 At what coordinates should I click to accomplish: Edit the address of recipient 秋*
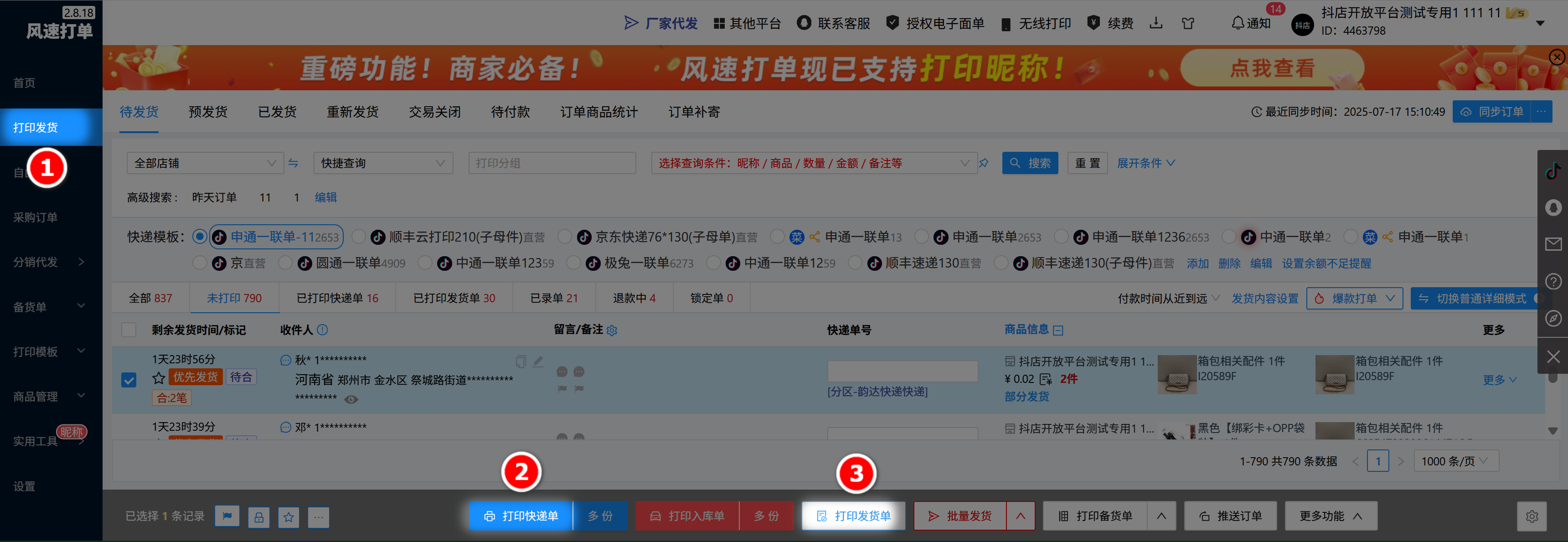tap(538, 362)
